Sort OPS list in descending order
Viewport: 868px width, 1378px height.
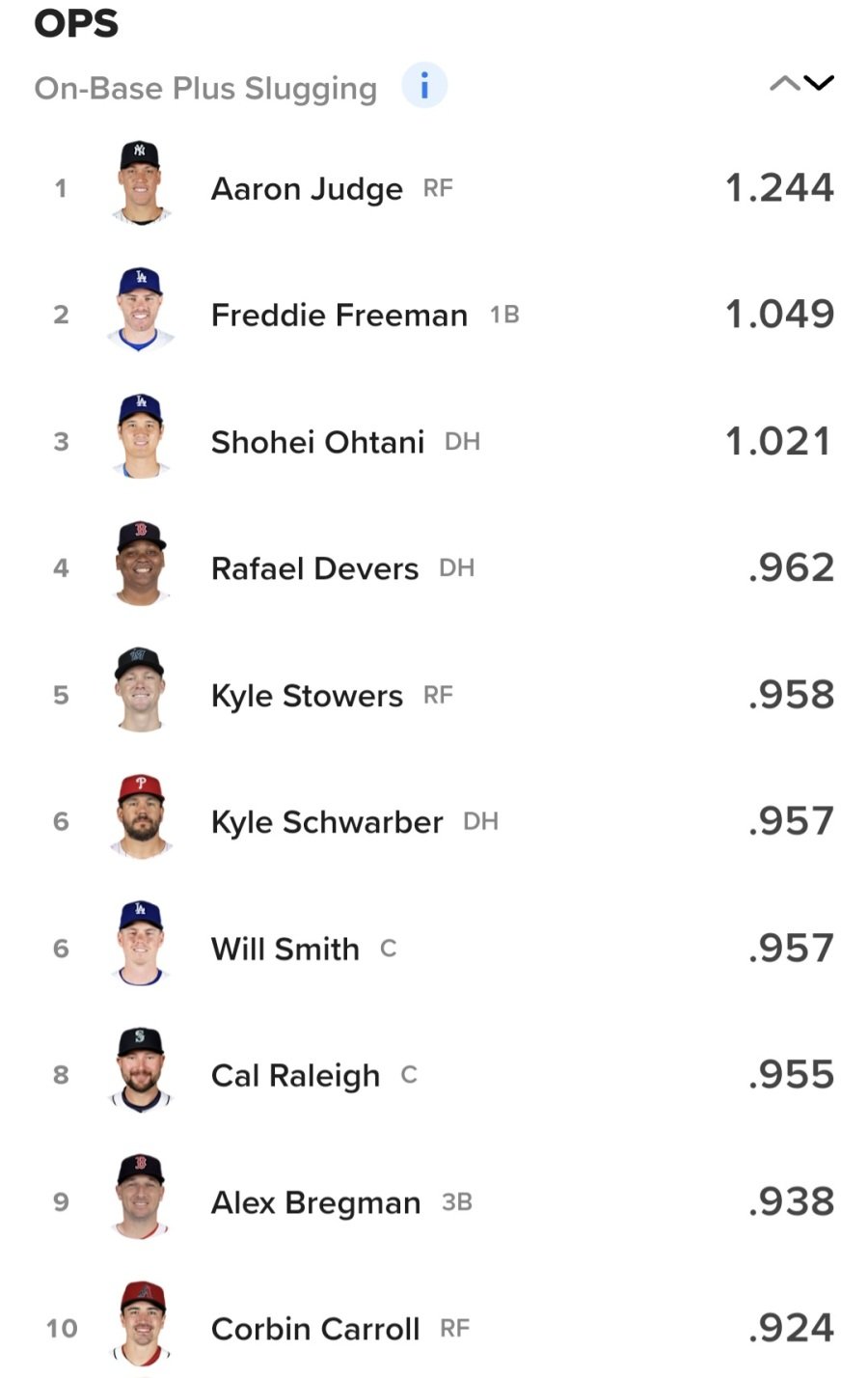(x=819, y=84)
